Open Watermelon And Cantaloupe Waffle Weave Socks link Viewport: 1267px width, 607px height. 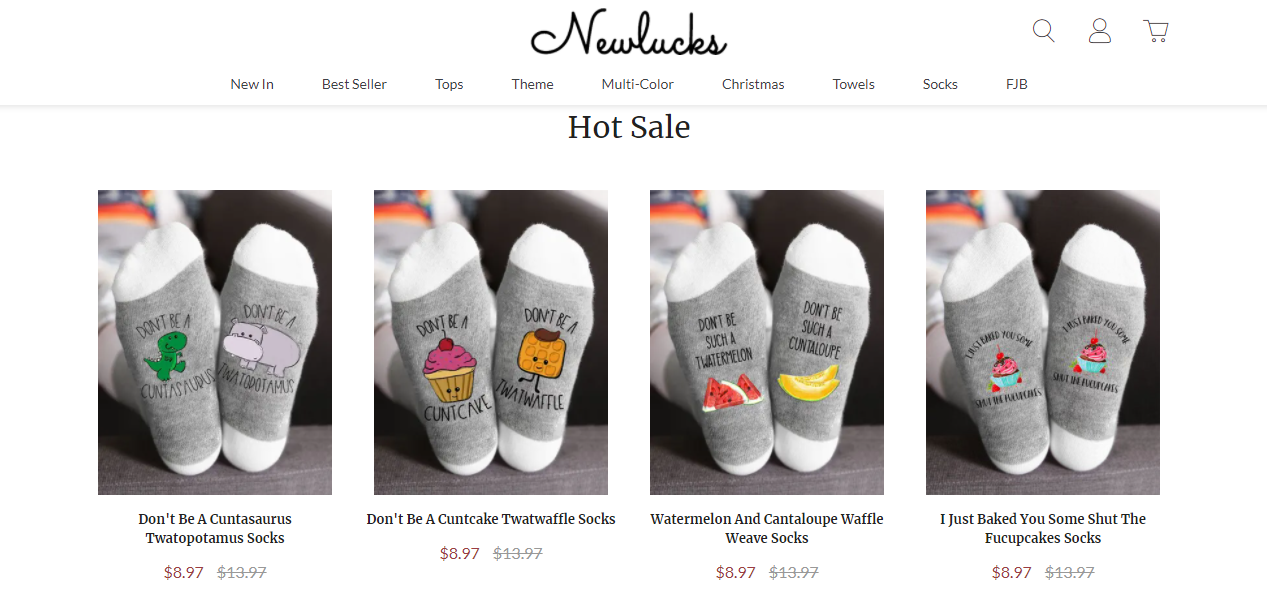(x=767, y=528)
